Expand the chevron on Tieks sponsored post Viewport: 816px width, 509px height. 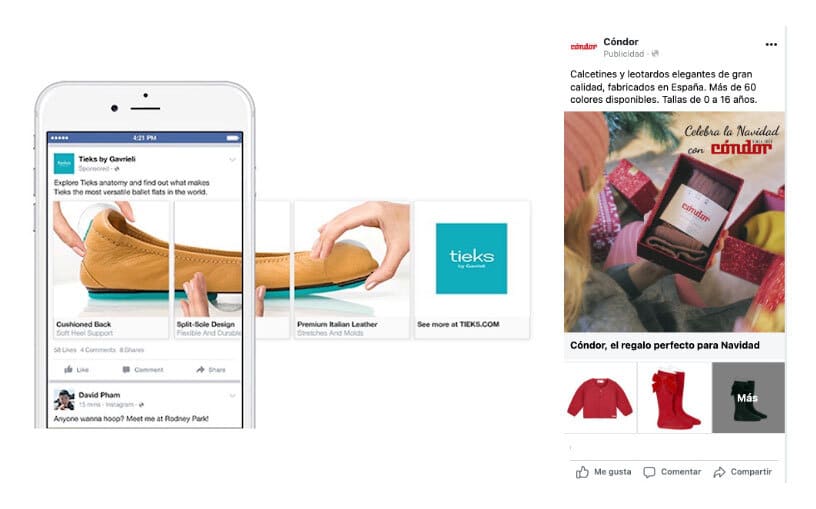233,160
